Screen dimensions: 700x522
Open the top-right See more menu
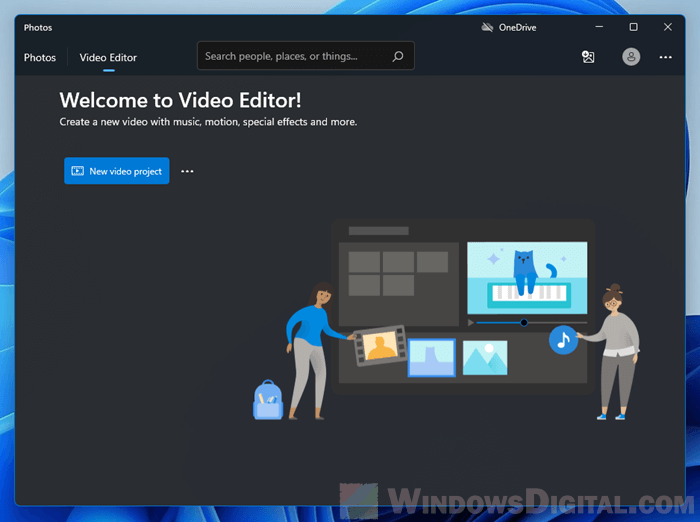click(x=665, y=57)
